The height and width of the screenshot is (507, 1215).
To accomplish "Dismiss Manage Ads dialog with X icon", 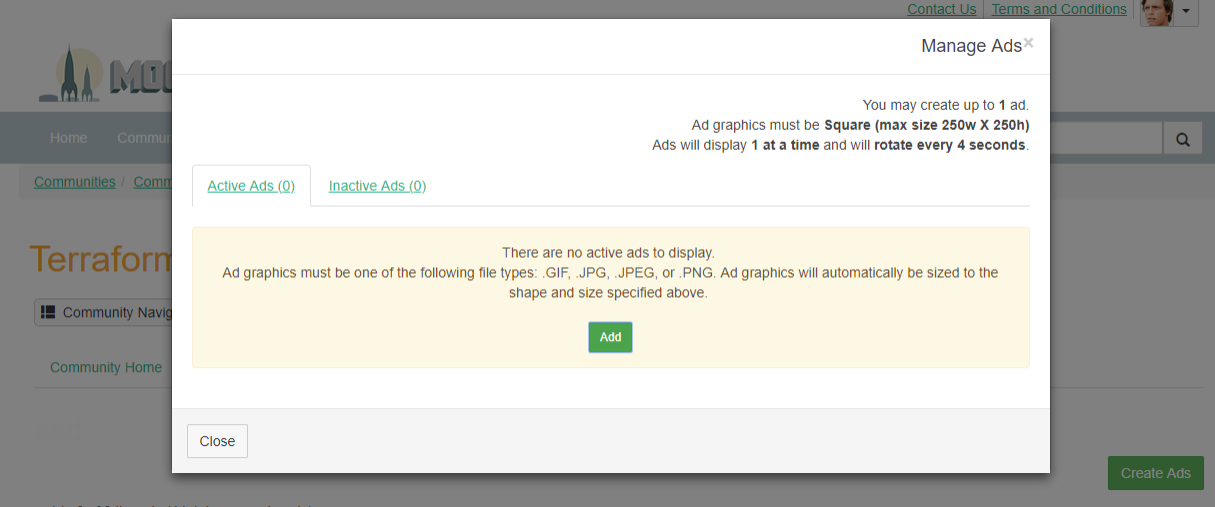I will pyautogui.click(x=1028, y=43).
